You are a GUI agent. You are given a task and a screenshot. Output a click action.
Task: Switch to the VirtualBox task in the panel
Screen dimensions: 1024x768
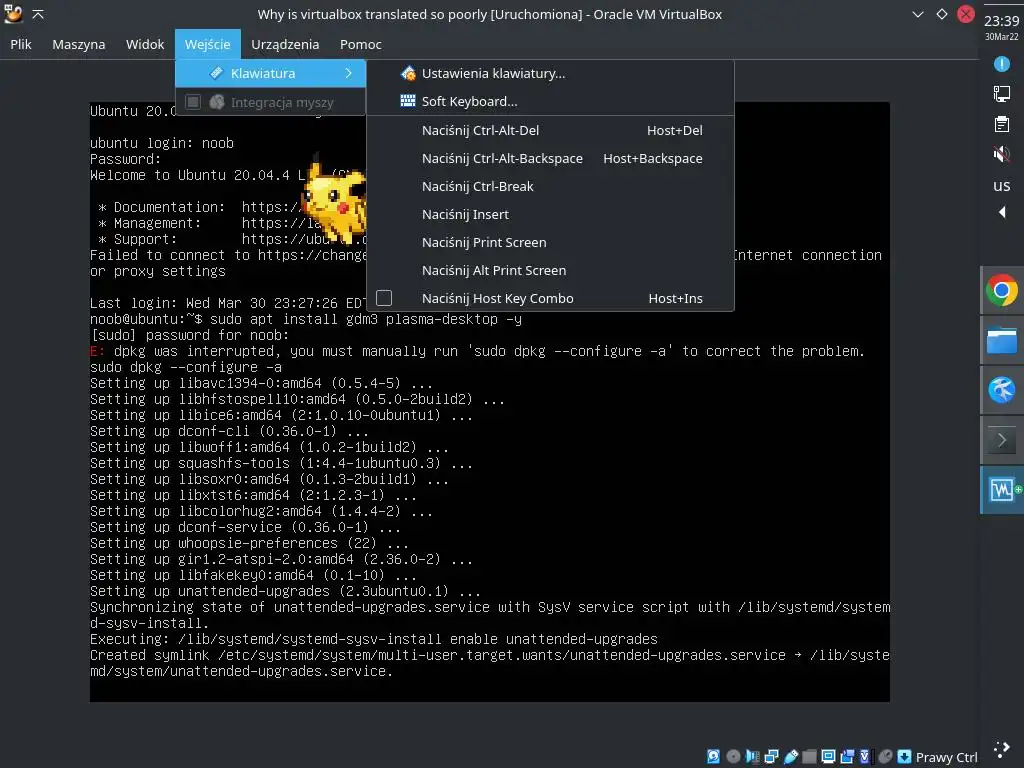pos(1002,490)
